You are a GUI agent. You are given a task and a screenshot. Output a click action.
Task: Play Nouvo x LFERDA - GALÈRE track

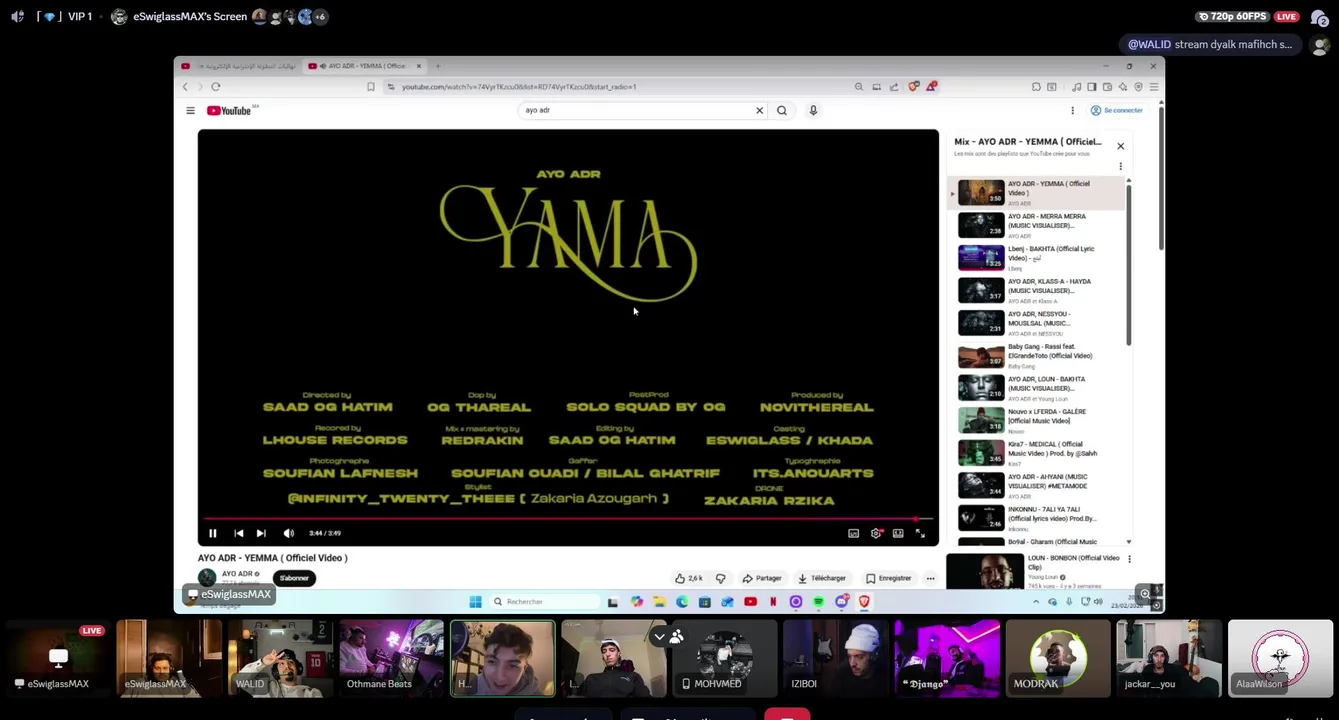click(x=1036, y=421)
